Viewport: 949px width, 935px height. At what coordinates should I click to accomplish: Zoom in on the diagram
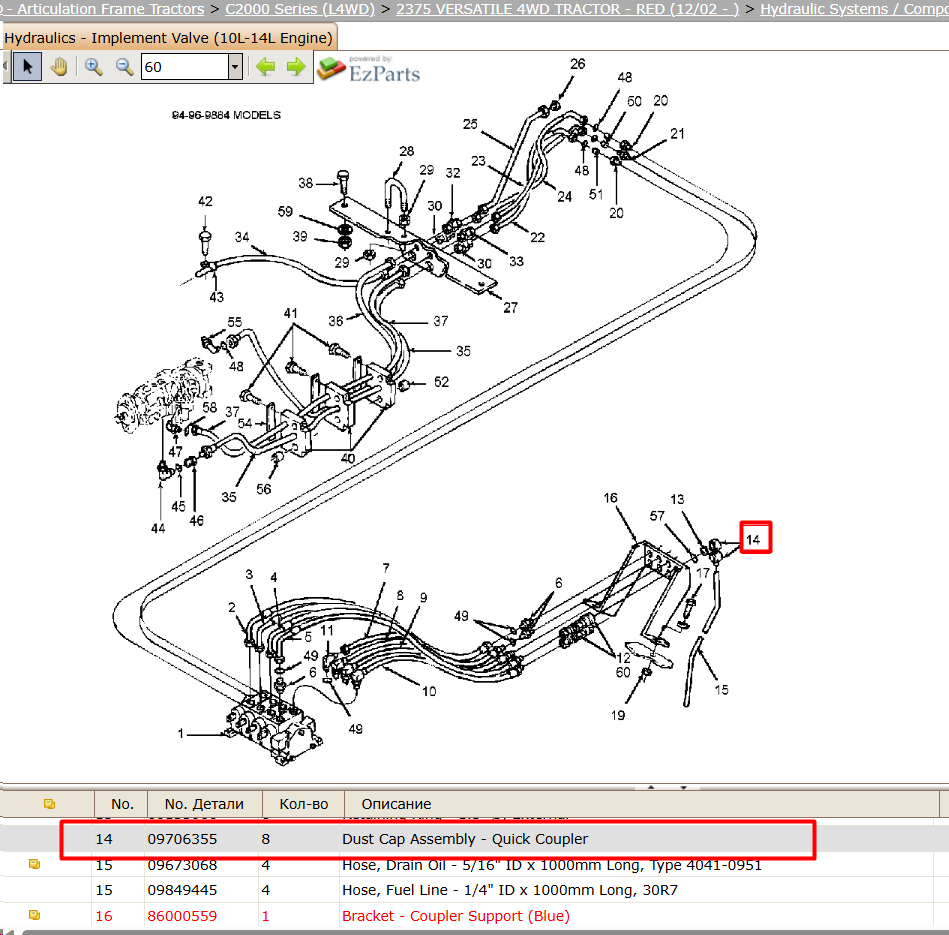93,67
